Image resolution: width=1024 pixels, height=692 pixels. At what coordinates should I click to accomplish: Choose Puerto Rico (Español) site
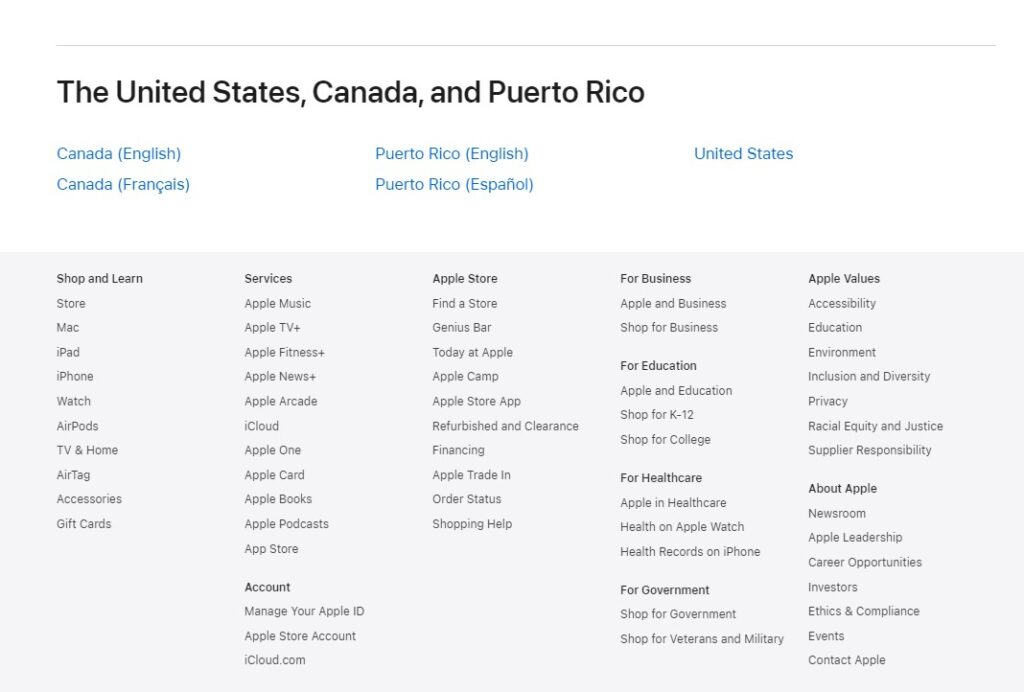pos(454,184)
